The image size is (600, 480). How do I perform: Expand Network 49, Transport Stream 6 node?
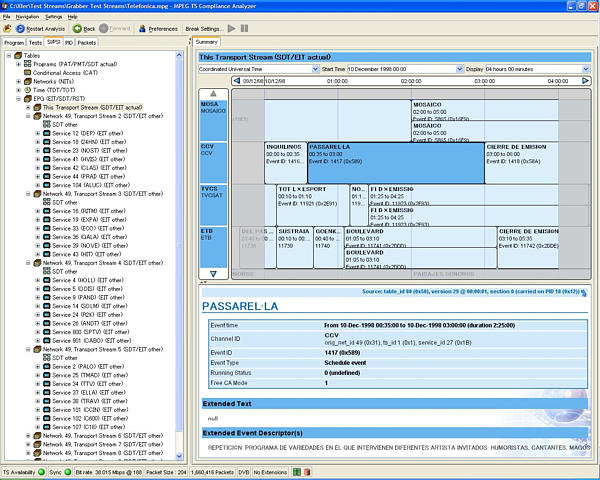pos(27,436)
